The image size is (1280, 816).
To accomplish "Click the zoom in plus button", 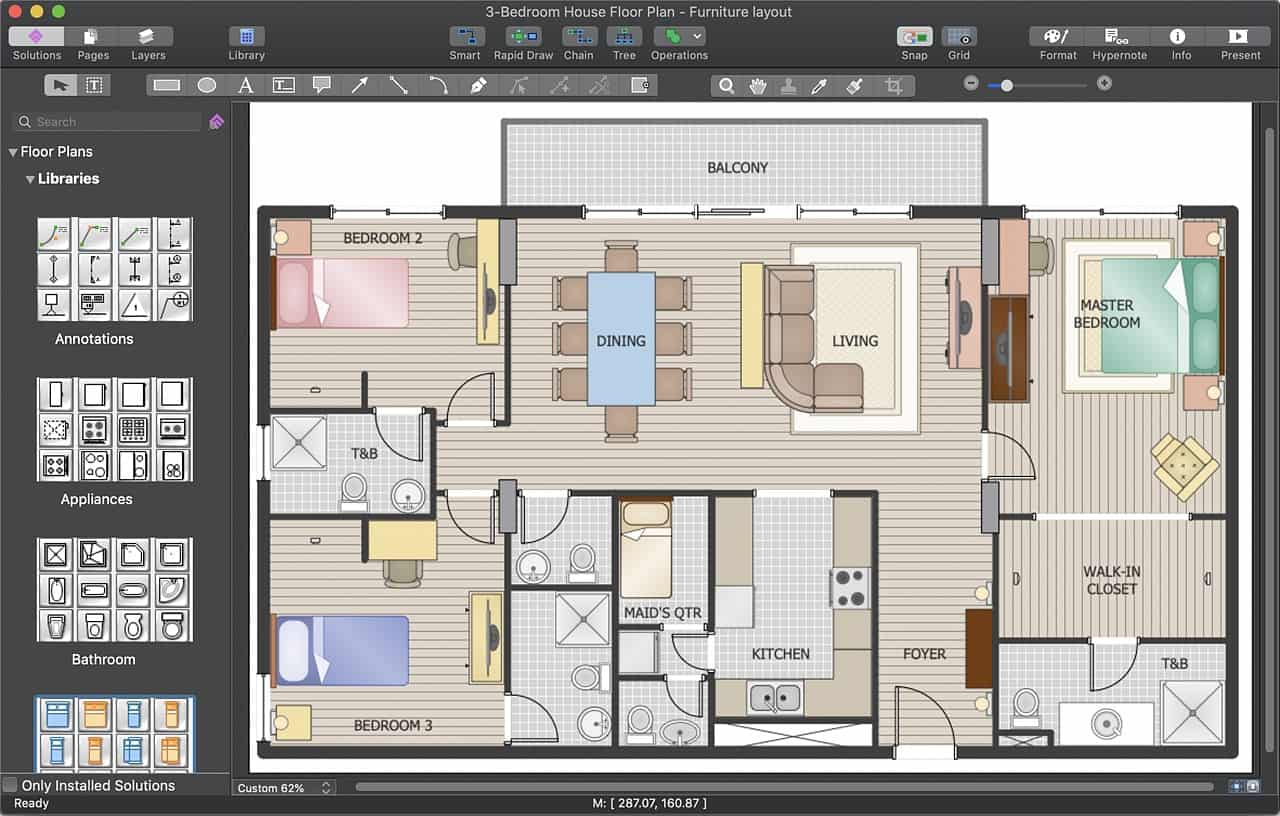I will click(x=1104, y=84).
